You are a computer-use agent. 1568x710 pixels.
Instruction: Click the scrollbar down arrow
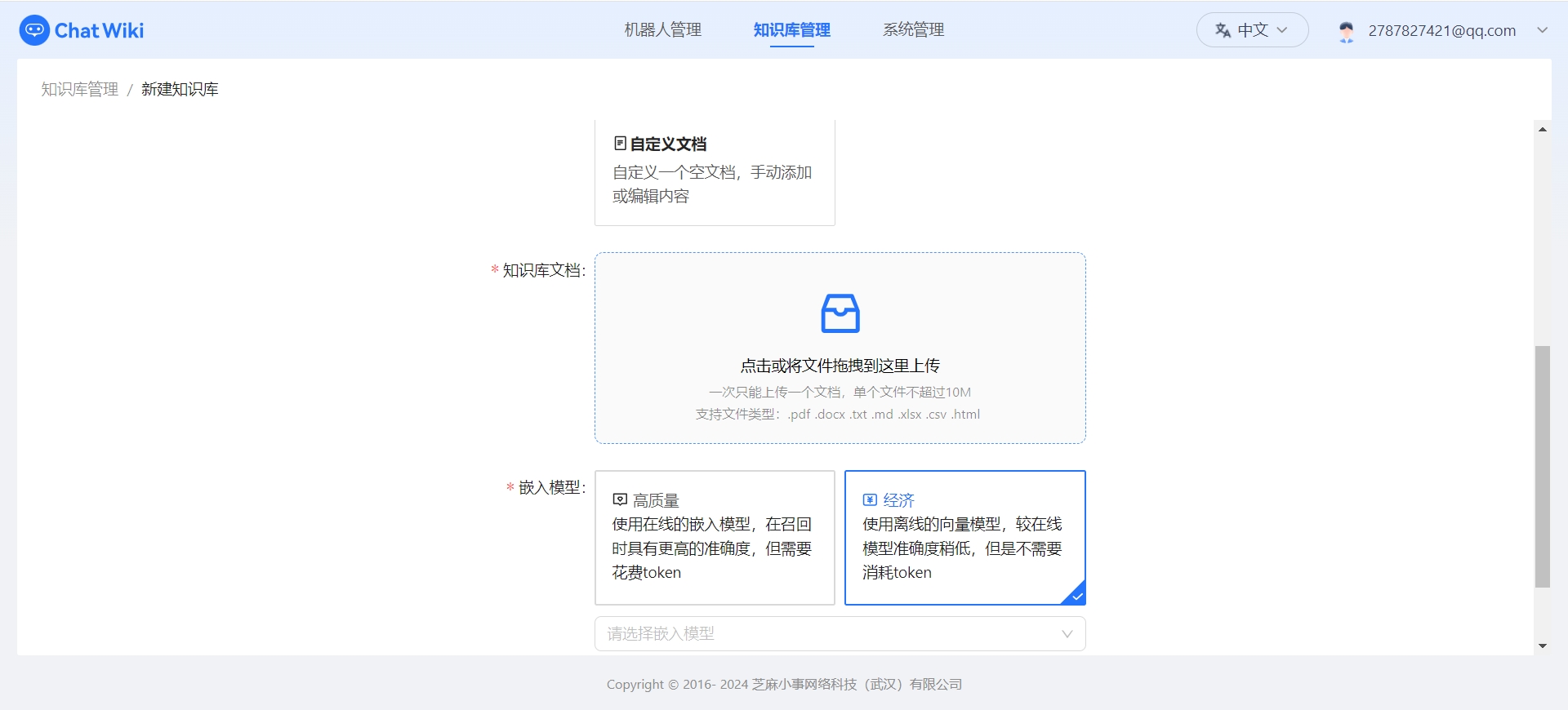[x=1542, y=646]
